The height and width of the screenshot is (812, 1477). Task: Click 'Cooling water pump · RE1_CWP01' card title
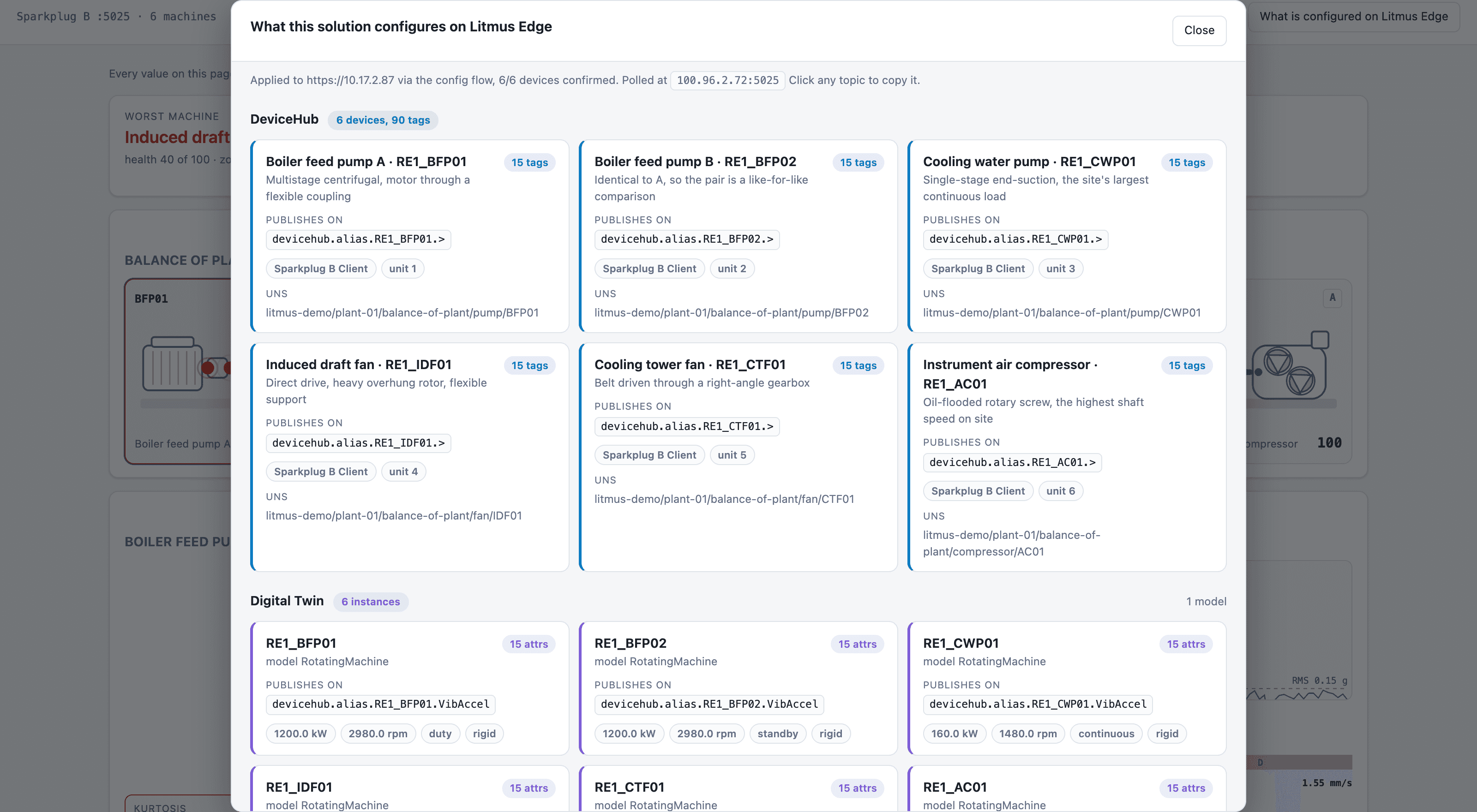click(1029, 162)
